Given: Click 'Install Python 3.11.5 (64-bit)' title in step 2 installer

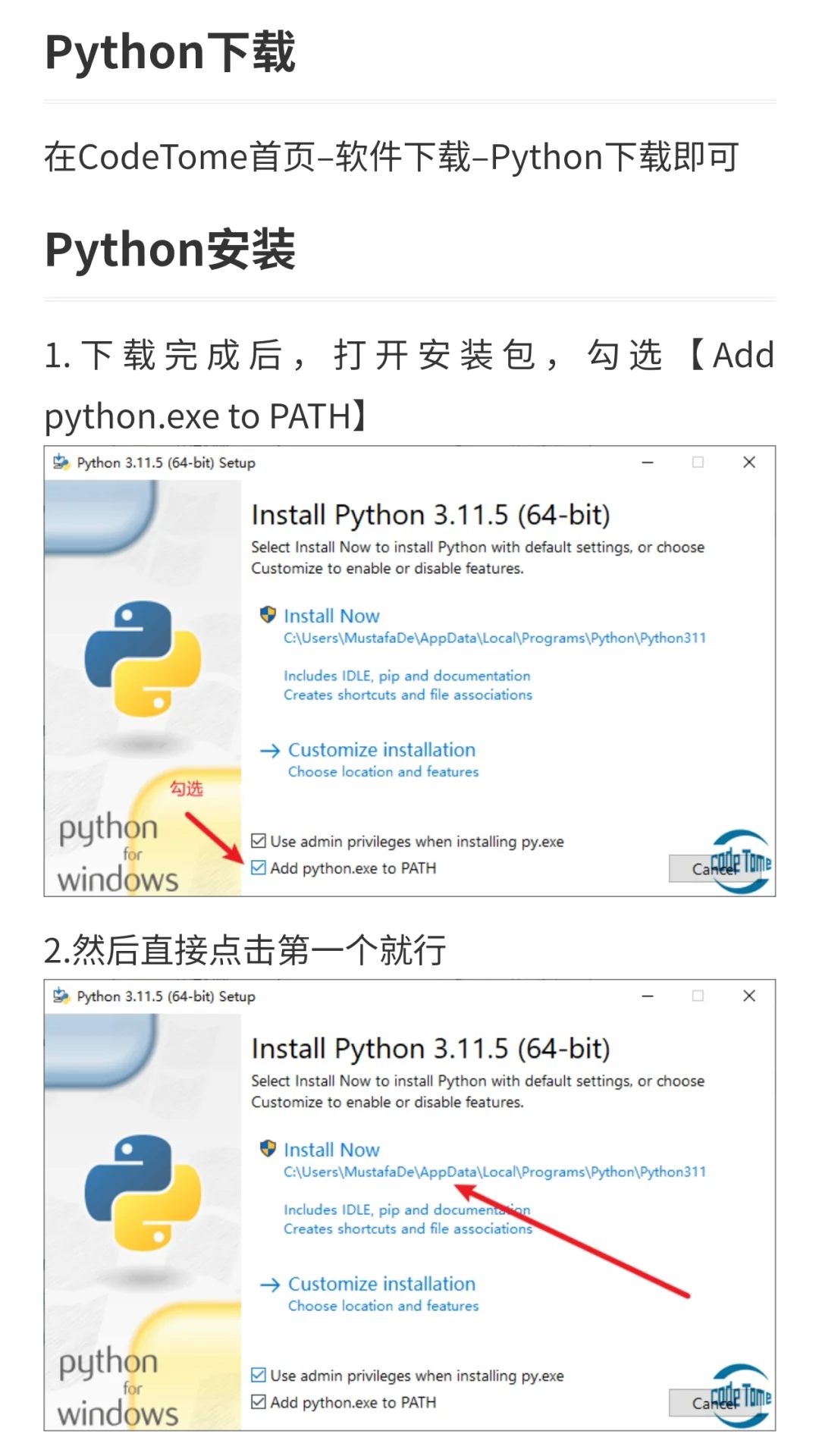Looking at the screenshot, I should (x=431, y=1049).
